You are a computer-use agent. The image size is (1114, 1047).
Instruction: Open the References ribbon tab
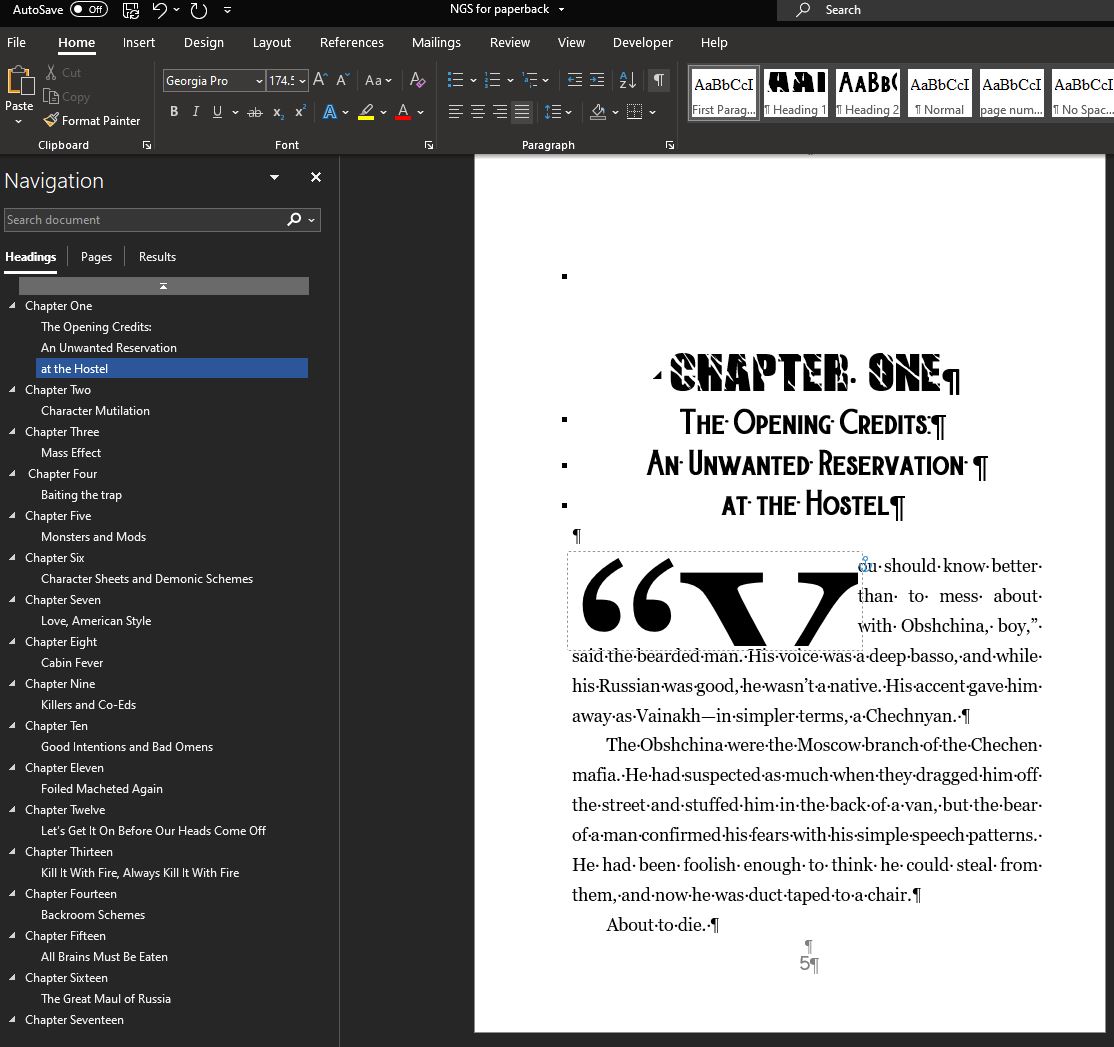point(351,43)
